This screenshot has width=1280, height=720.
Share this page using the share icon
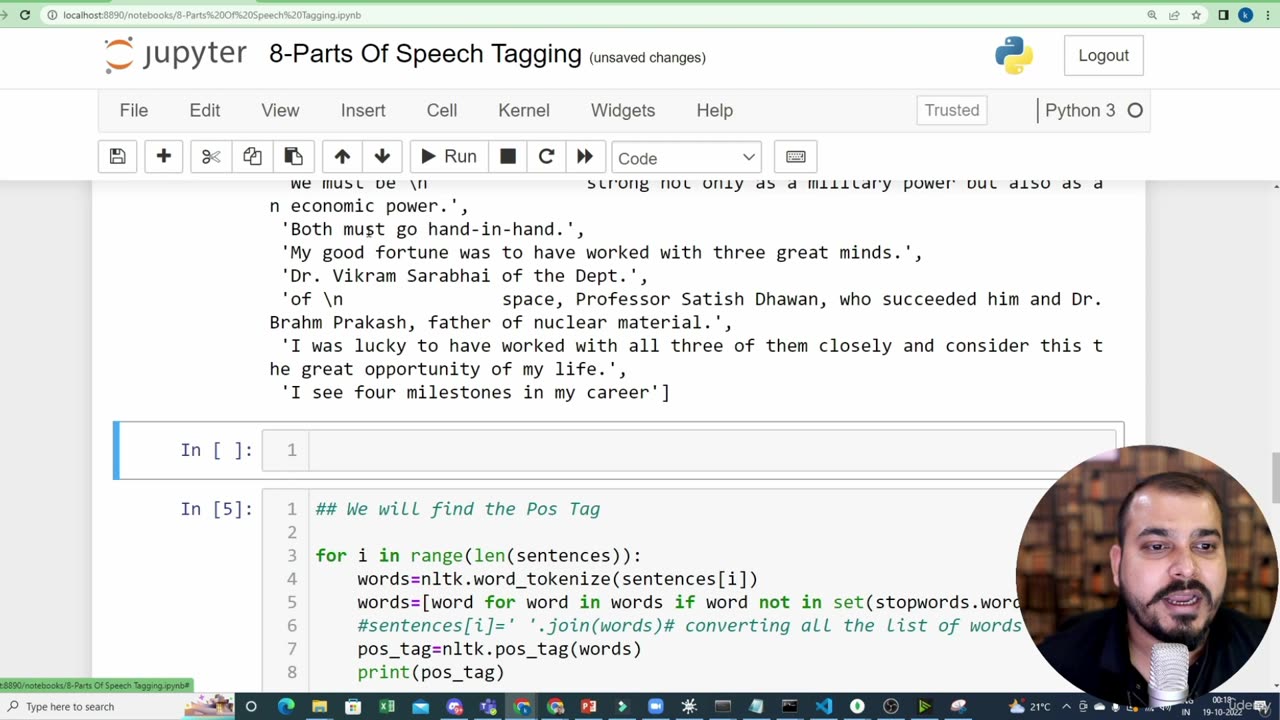pyautogui.click(x=1174, y=15)
